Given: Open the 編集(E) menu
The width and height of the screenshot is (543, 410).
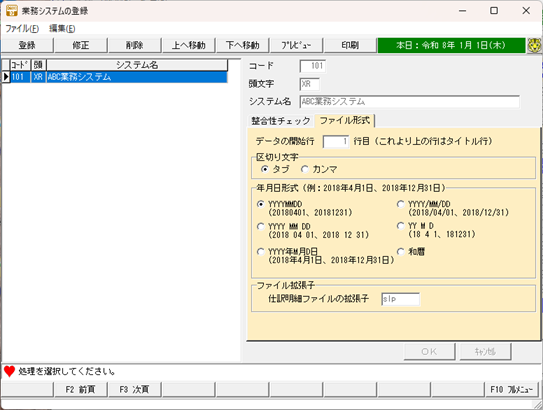Looking at the screenshot, I should click(x=62, y=28).
